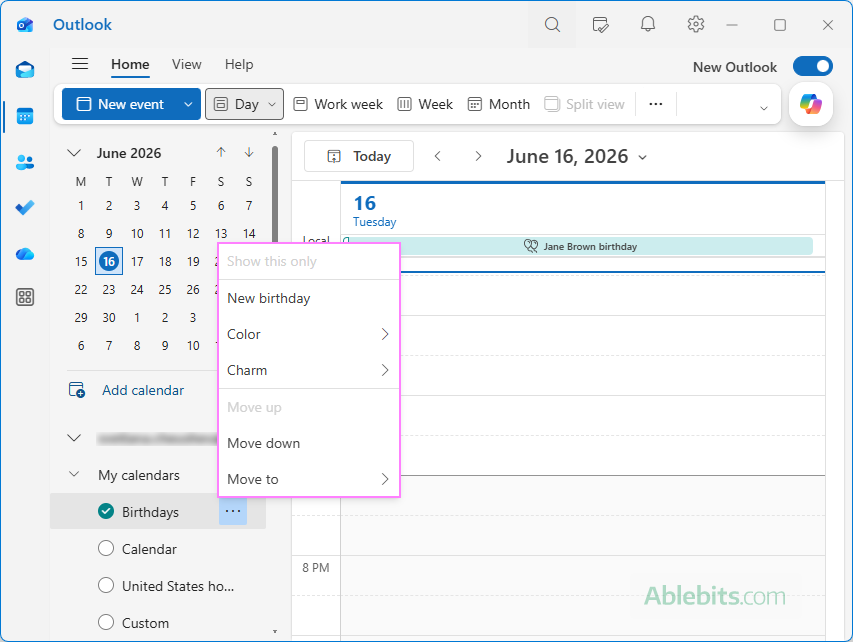Expand the Charm submenu
The image size is (853, 642).
coord(309,370)
